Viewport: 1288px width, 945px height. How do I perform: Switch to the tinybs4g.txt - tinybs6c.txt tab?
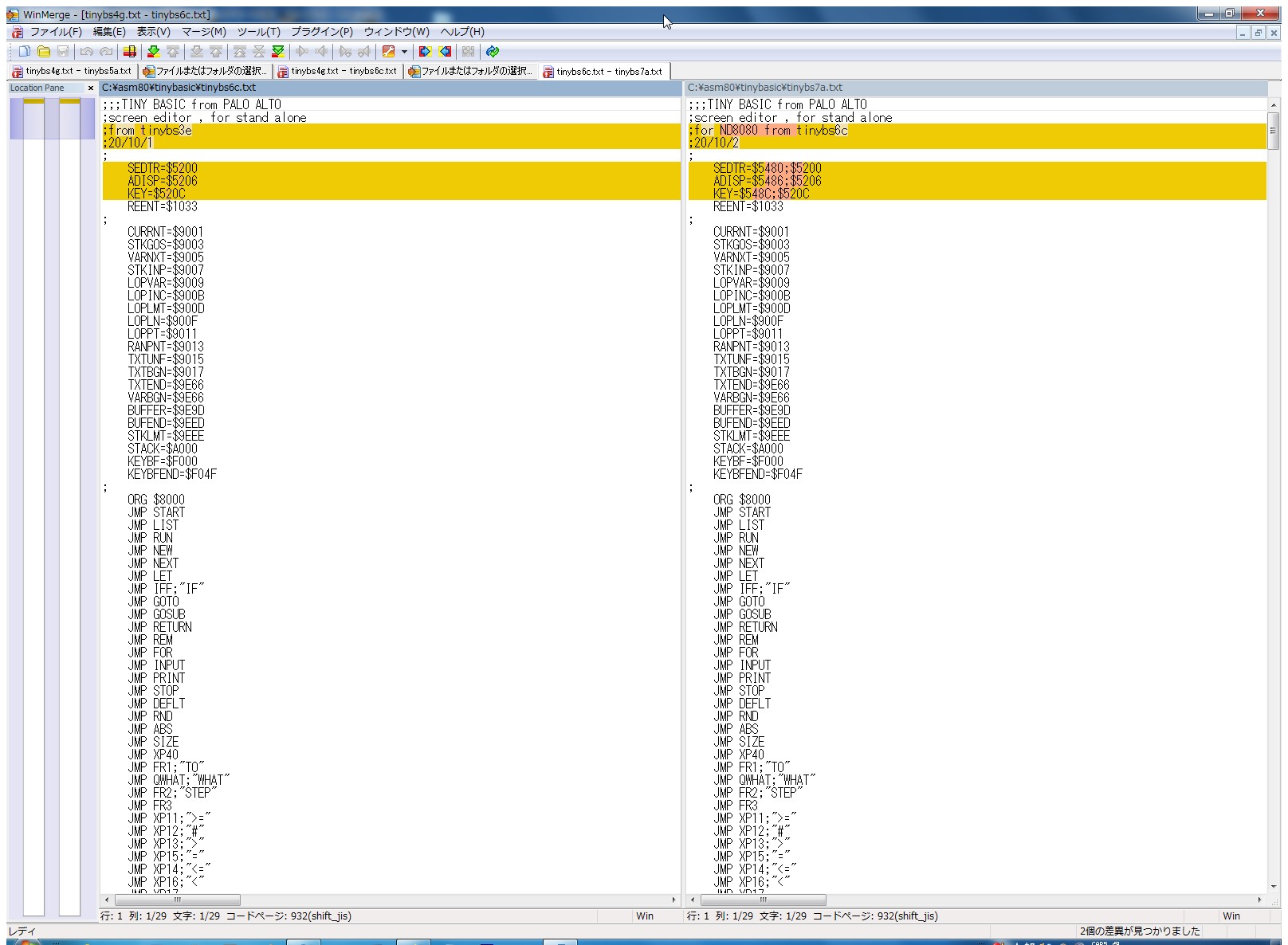pyautogui.click(x=337, y=71)
